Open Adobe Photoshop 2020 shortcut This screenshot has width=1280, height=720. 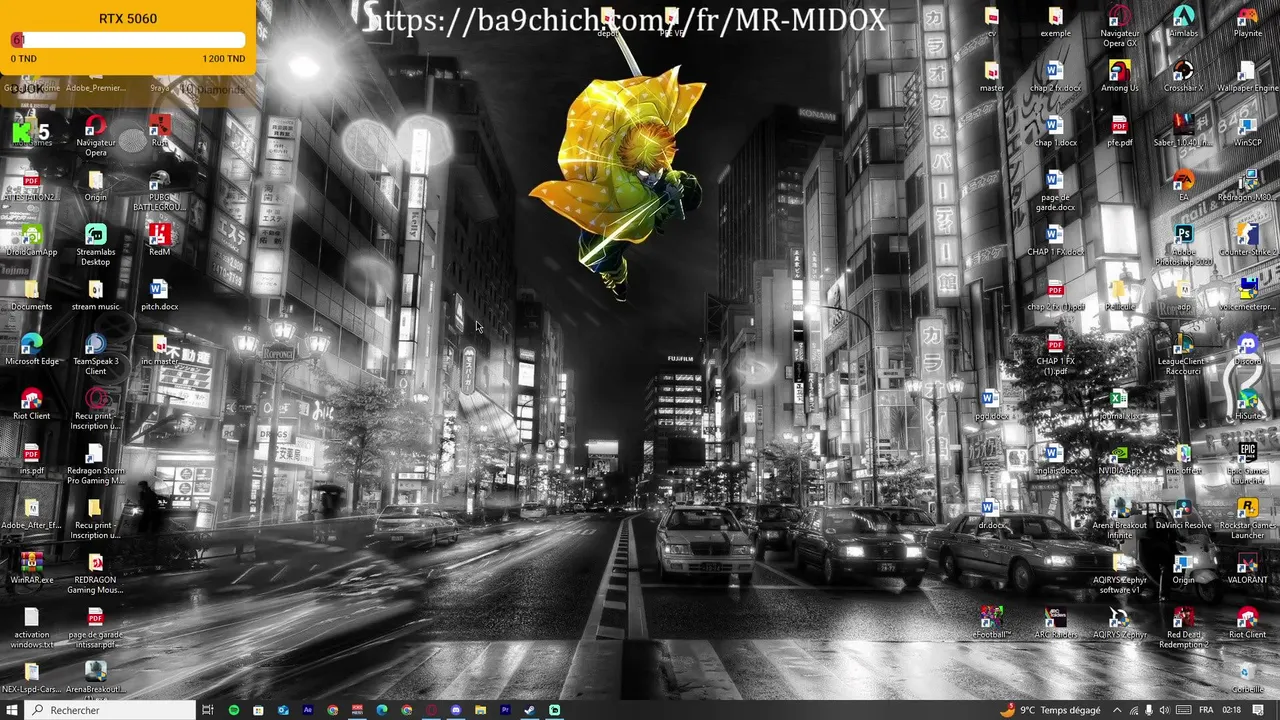[x=1183, y=245]
